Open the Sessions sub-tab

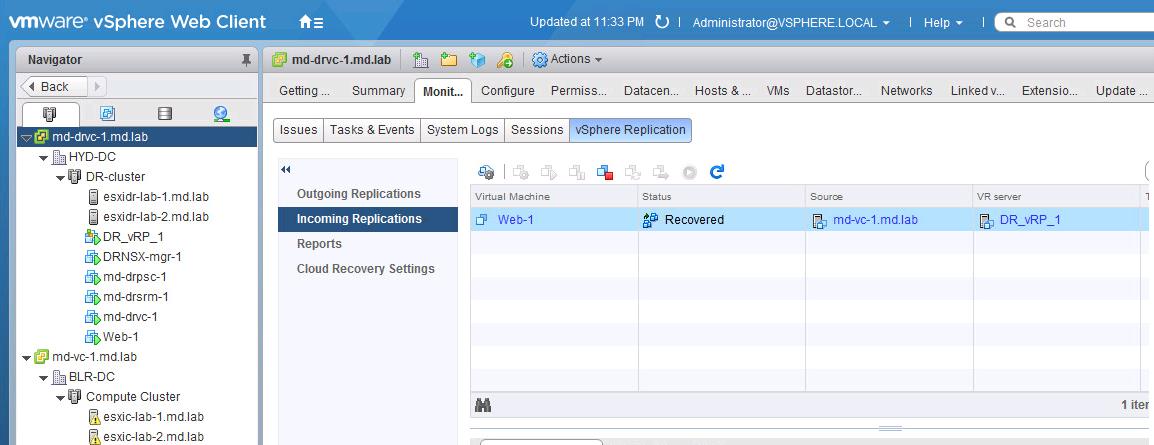(x=537, y=130)
